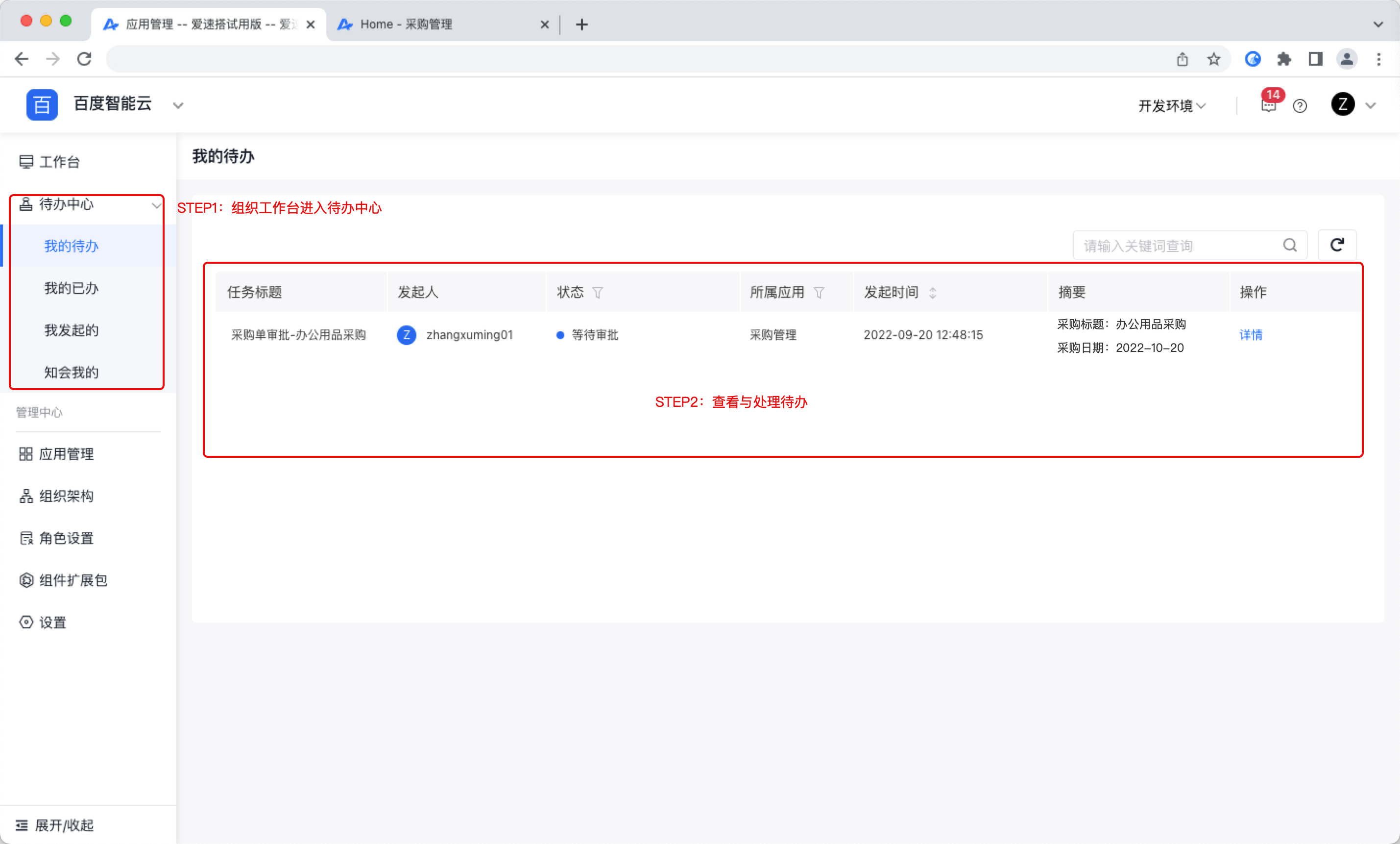
Task: Open 角色设置 in the sidebar
Action: coord(56,538)
